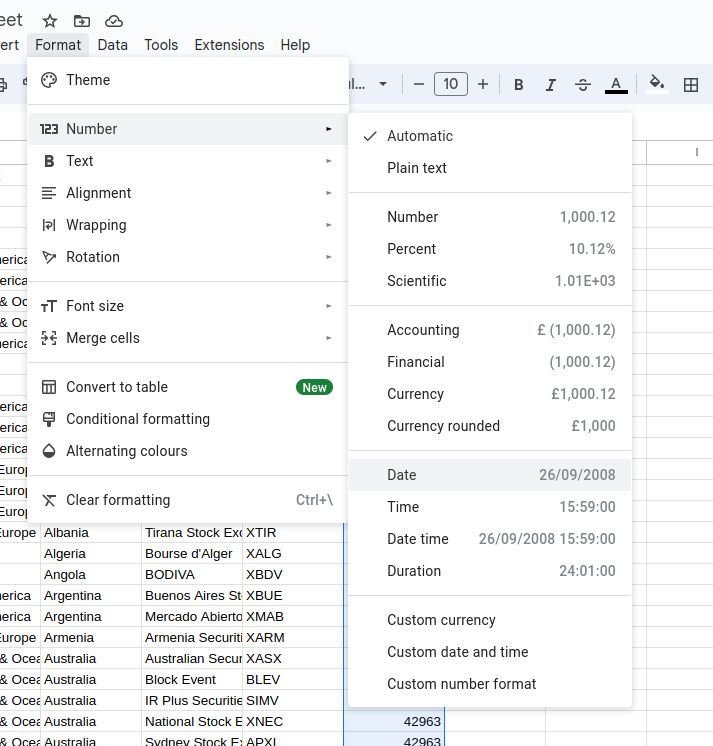Click the Conditional formatting paint icon
Viewport: 713px width, 746px height.
pos(49,419)
